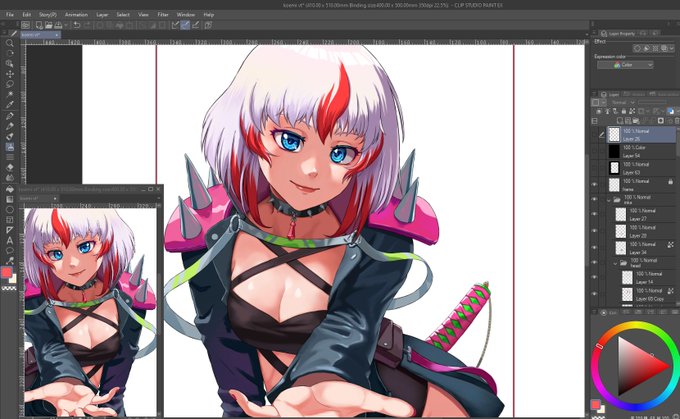Click the Layer 54 black thumbnail
Viewport: 680px width, 419px height.
614,151
